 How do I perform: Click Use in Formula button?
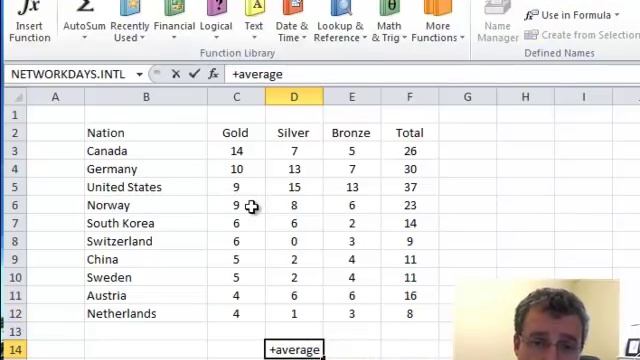(x=572, y=15)
